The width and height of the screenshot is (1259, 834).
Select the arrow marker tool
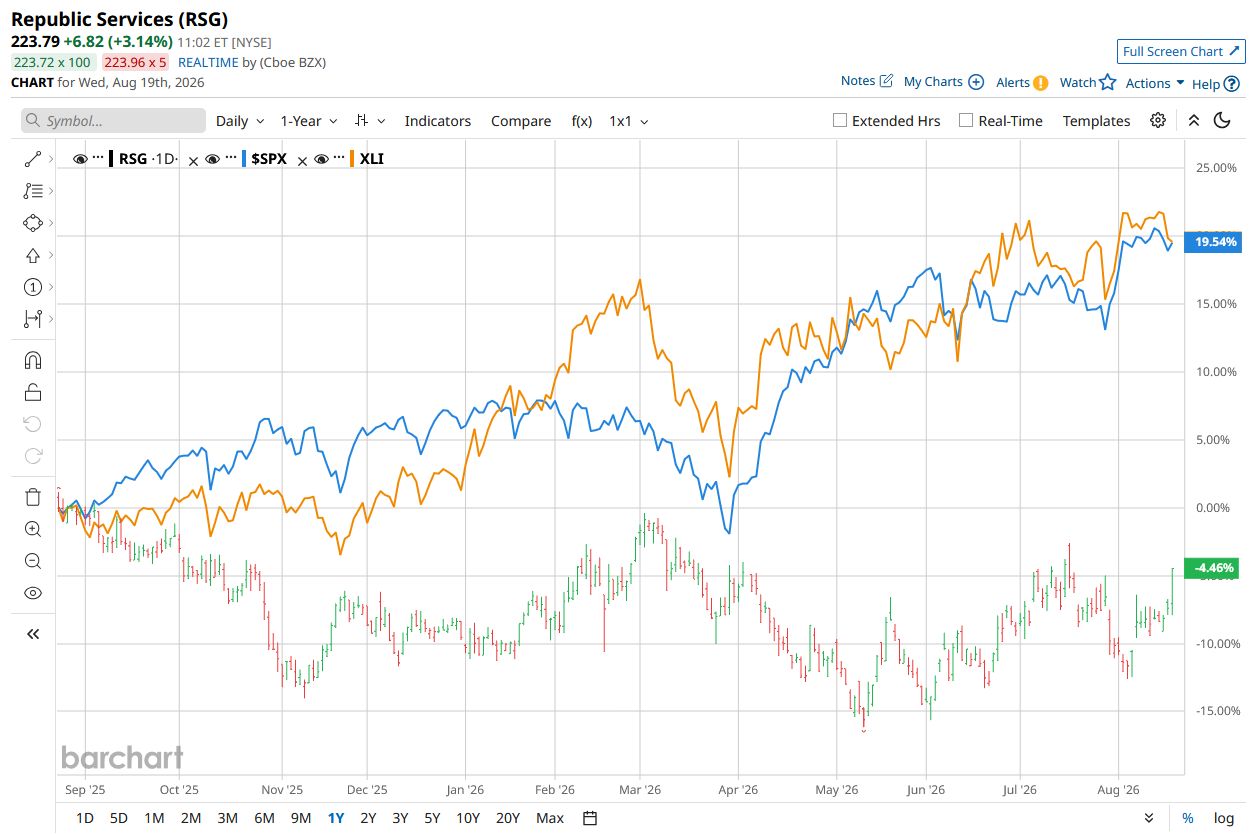click(32, 255)
